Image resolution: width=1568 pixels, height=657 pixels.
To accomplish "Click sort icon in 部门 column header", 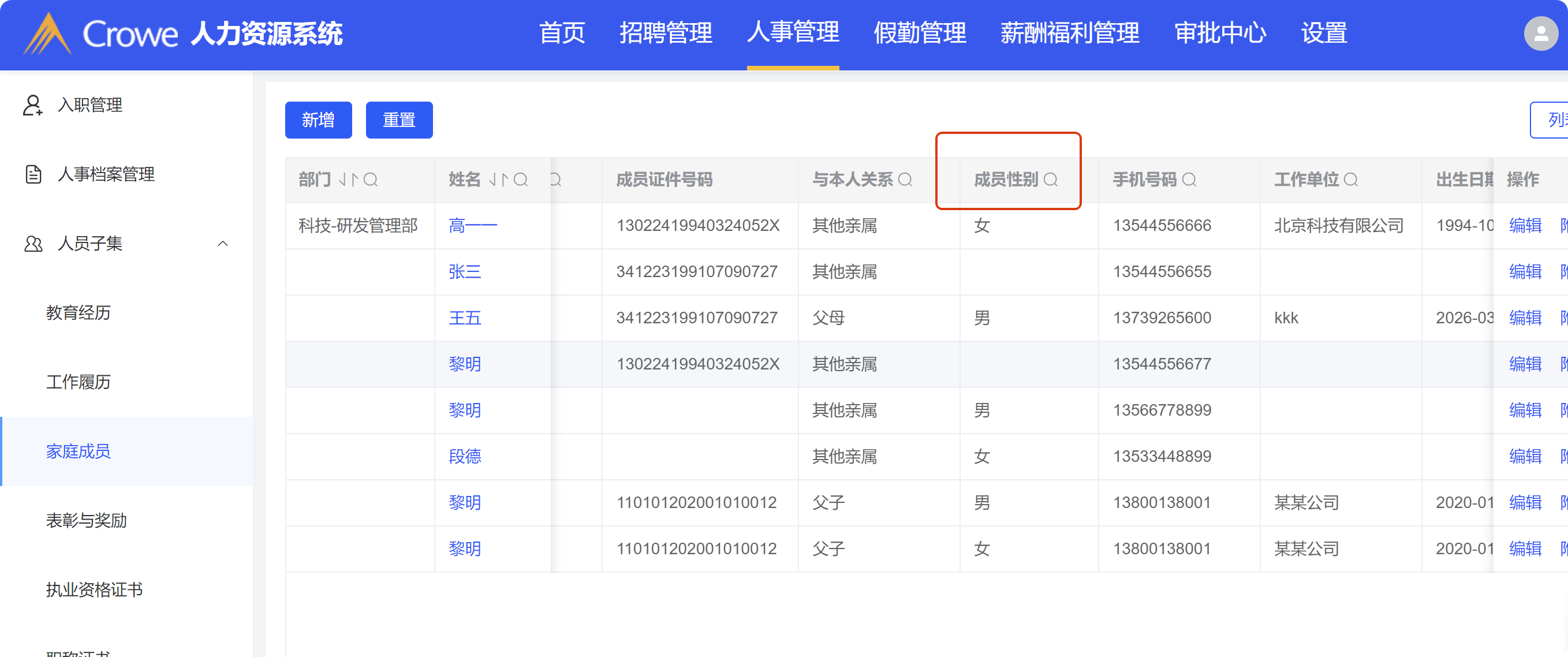I will pyautogui.click(x=349, y=180).
